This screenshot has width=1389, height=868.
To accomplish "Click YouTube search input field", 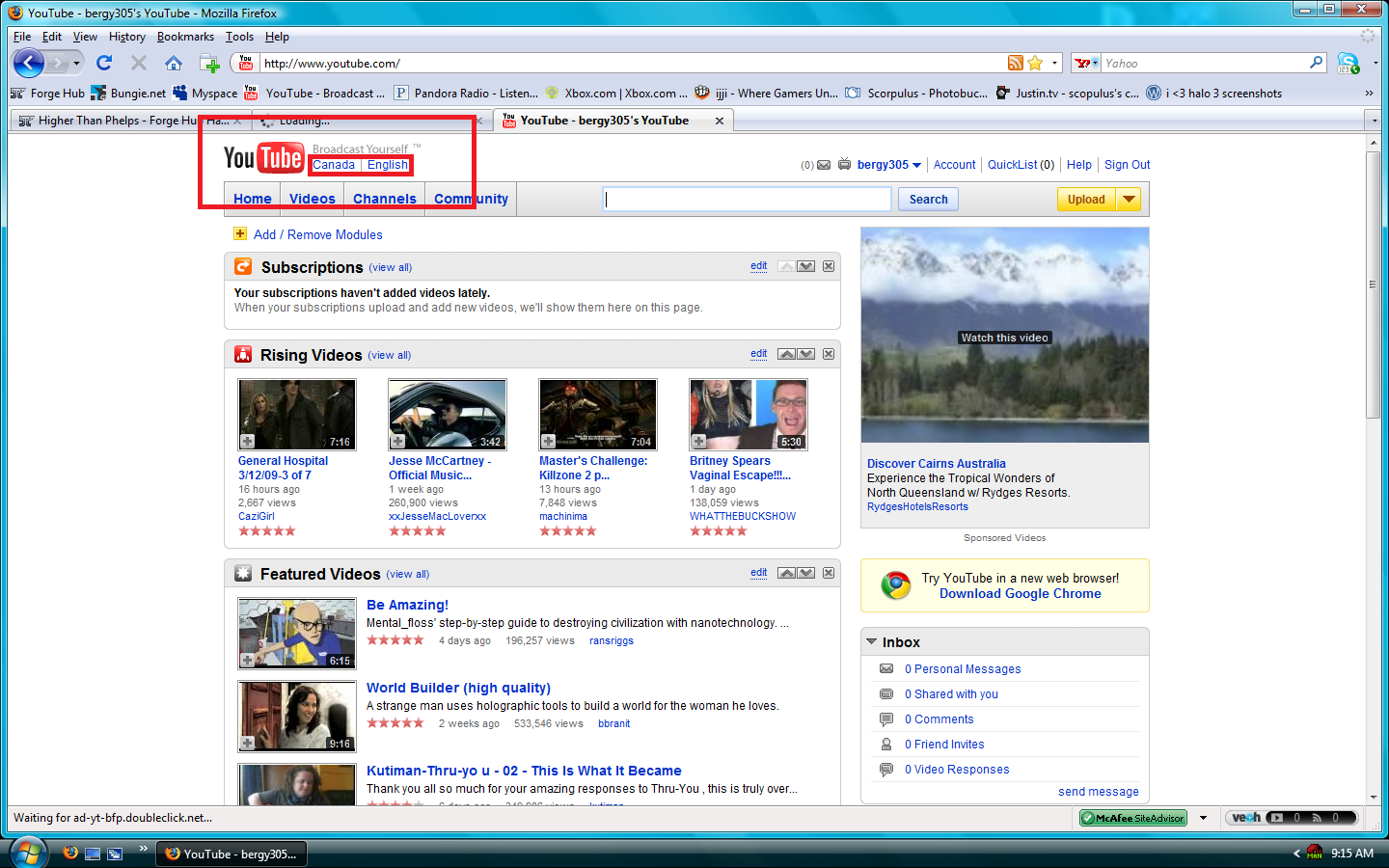I will point(748,199).
